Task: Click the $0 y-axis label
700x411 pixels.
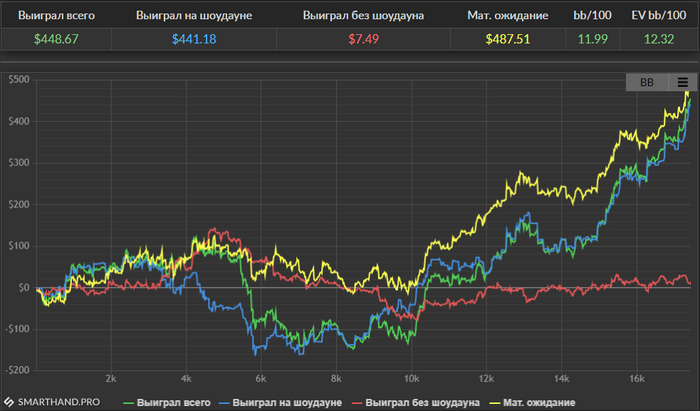Action: coord(24,287)
